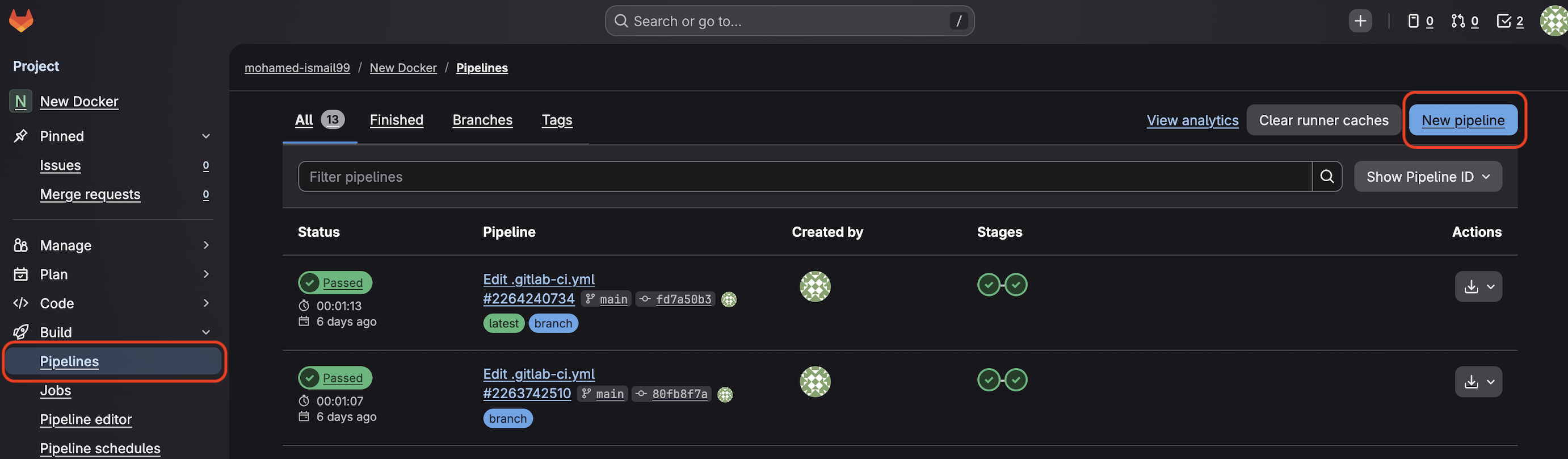Open Merge requests in the sidebar

(x=90, y=194)
